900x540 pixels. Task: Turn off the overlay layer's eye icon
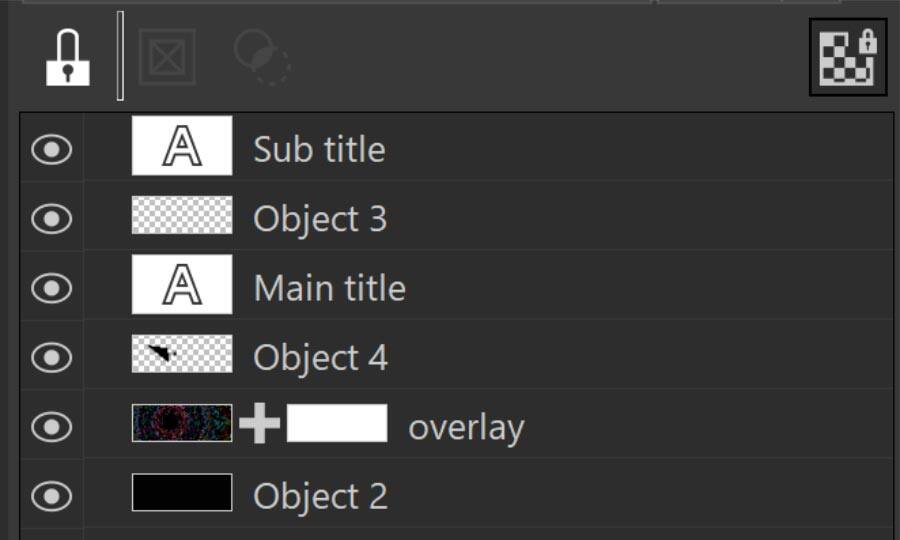click(52, 427)
